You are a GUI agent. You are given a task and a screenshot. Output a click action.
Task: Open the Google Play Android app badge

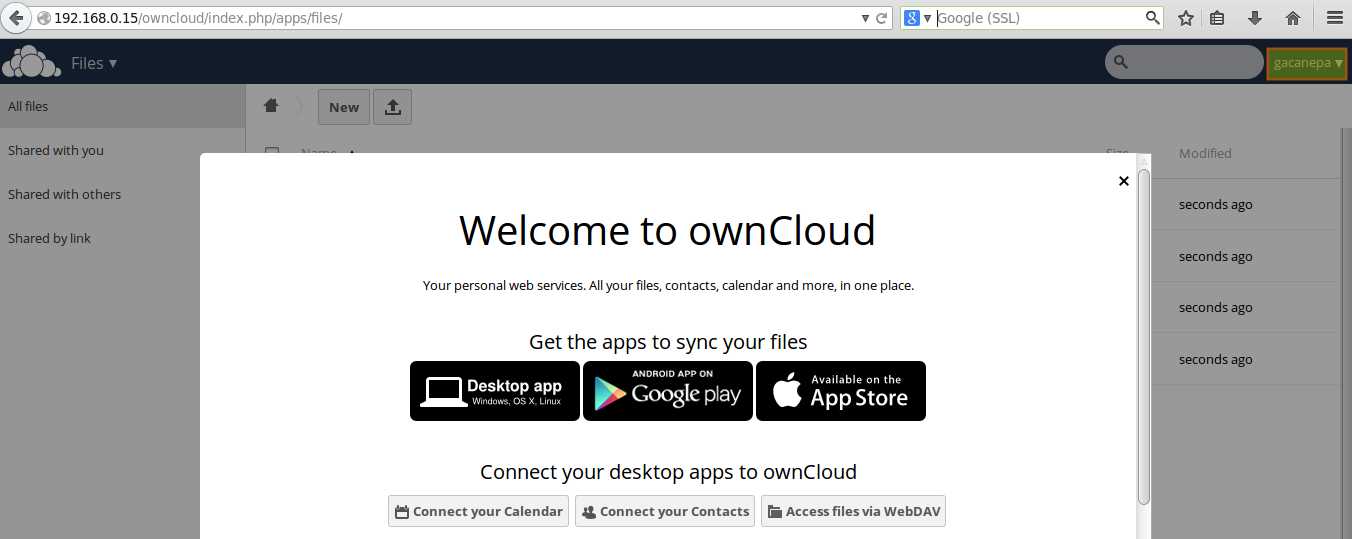tap(668, 391)
